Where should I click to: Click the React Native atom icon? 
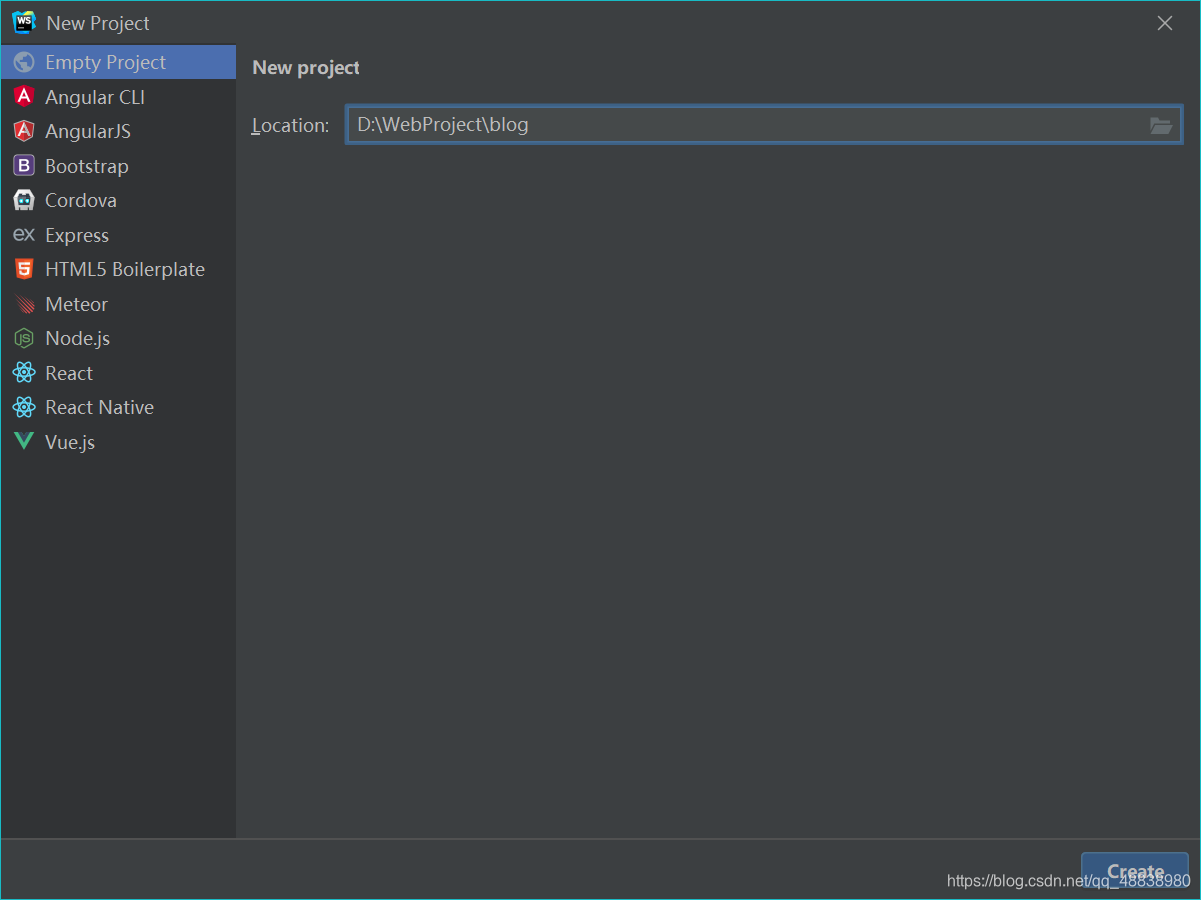click(x=24, y=407)
